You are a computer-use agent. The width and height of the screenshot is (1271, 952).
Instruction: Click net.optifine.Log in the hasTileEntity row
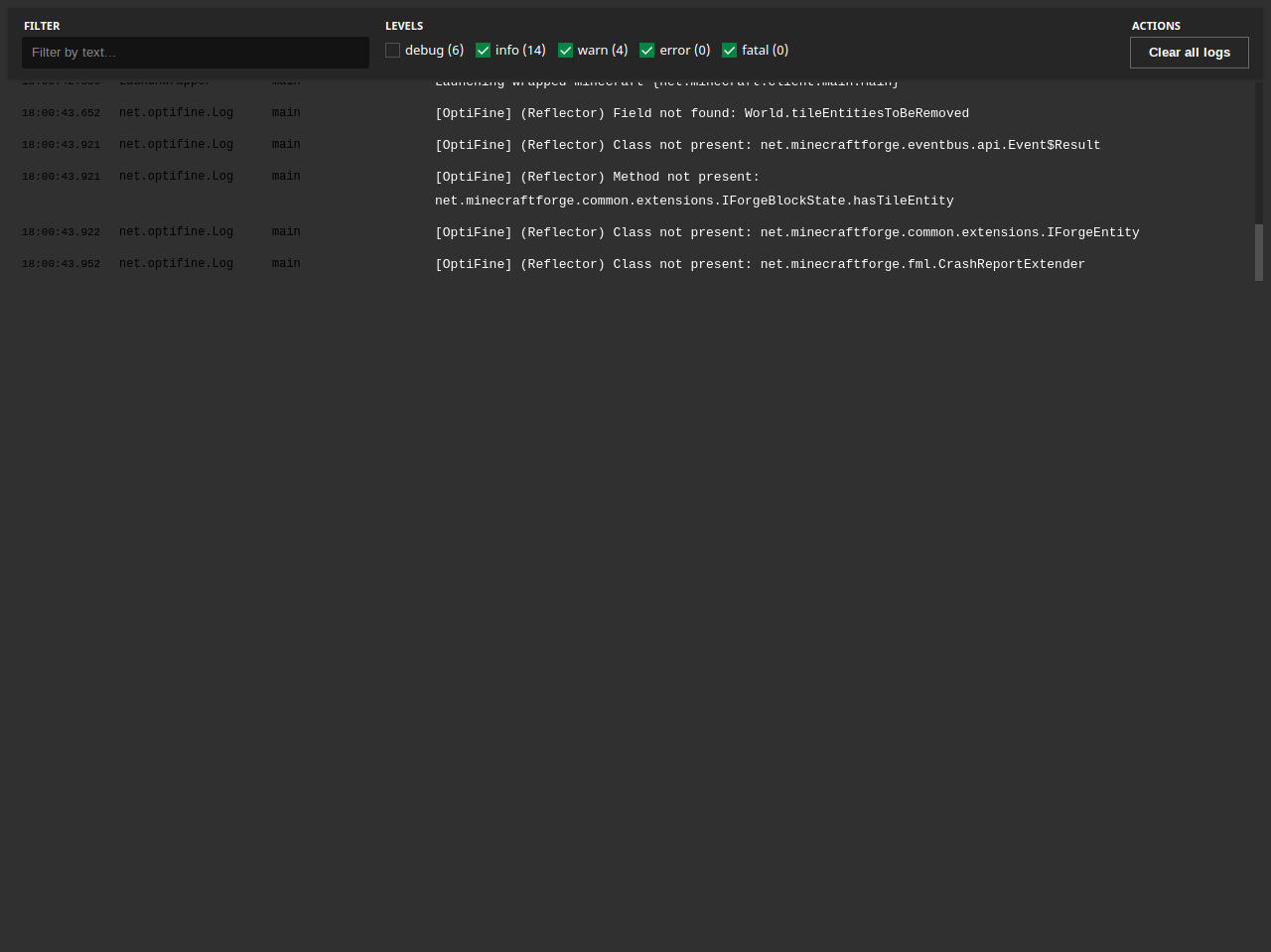176,177
